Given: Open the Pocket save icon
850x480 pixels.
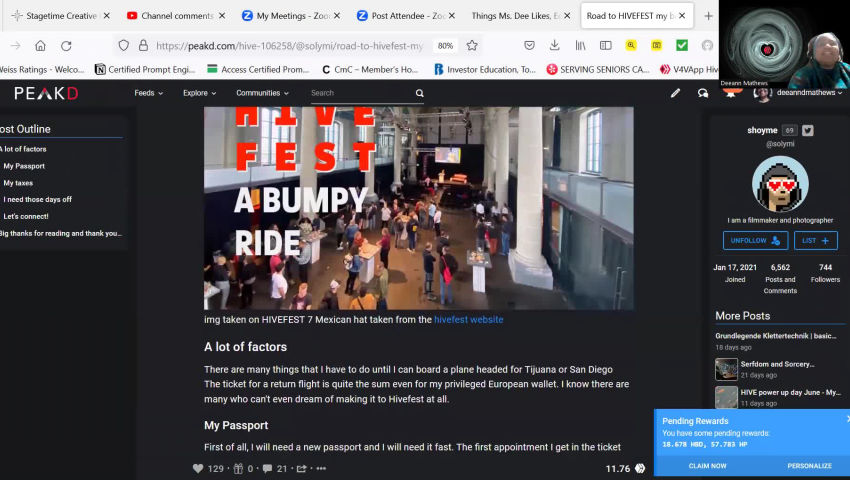Looking at the screenshot, I should [530, 46].
